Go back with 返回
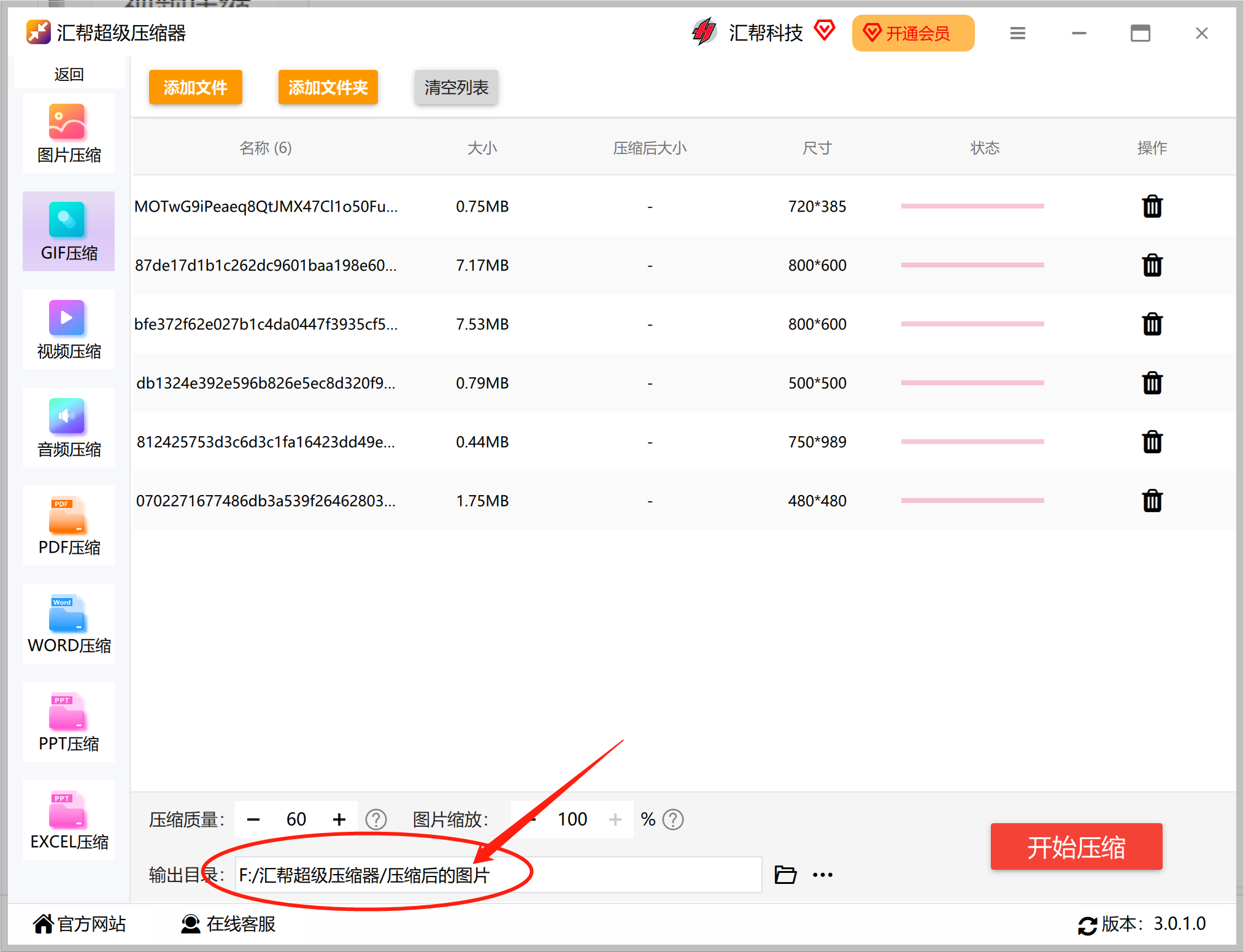This screenshot has height=952, width=1243. click(69, 74)
